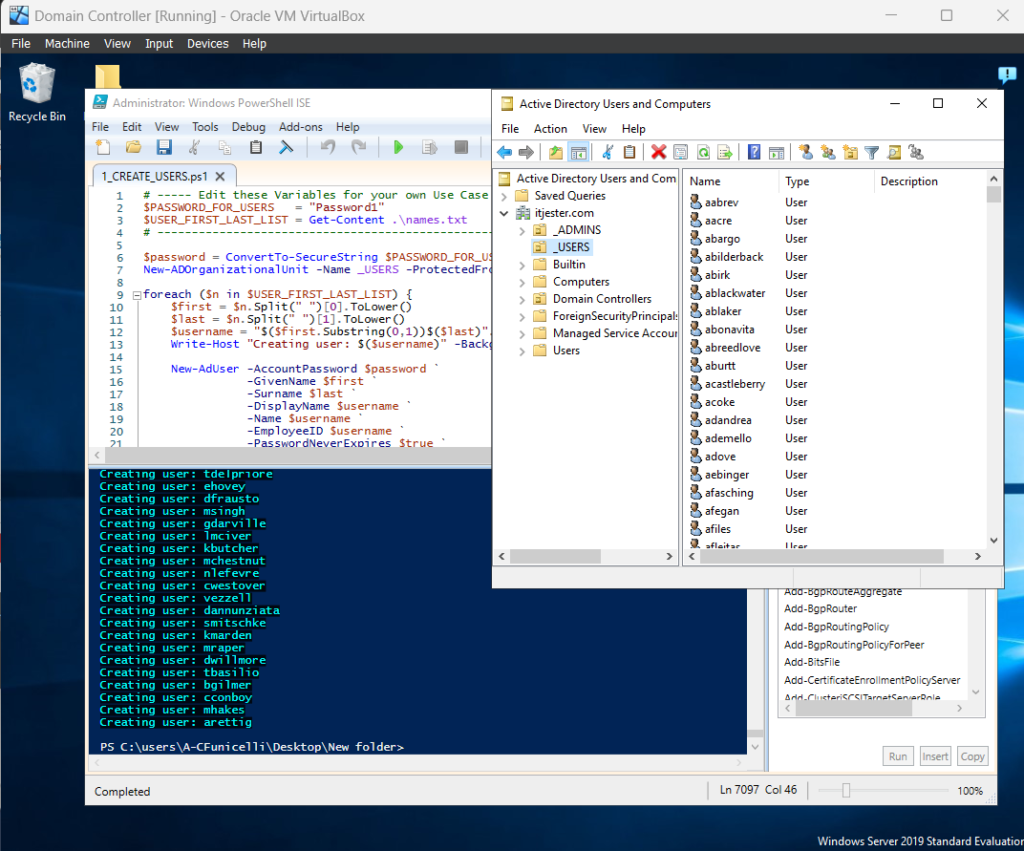Open the Debug menu in PowerShell ISE

[248, 127]
